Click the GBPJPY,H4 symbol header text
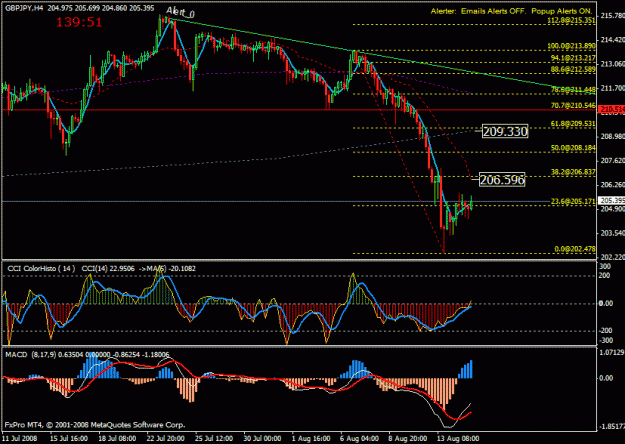The image size is (625, 444). [24, 8]
